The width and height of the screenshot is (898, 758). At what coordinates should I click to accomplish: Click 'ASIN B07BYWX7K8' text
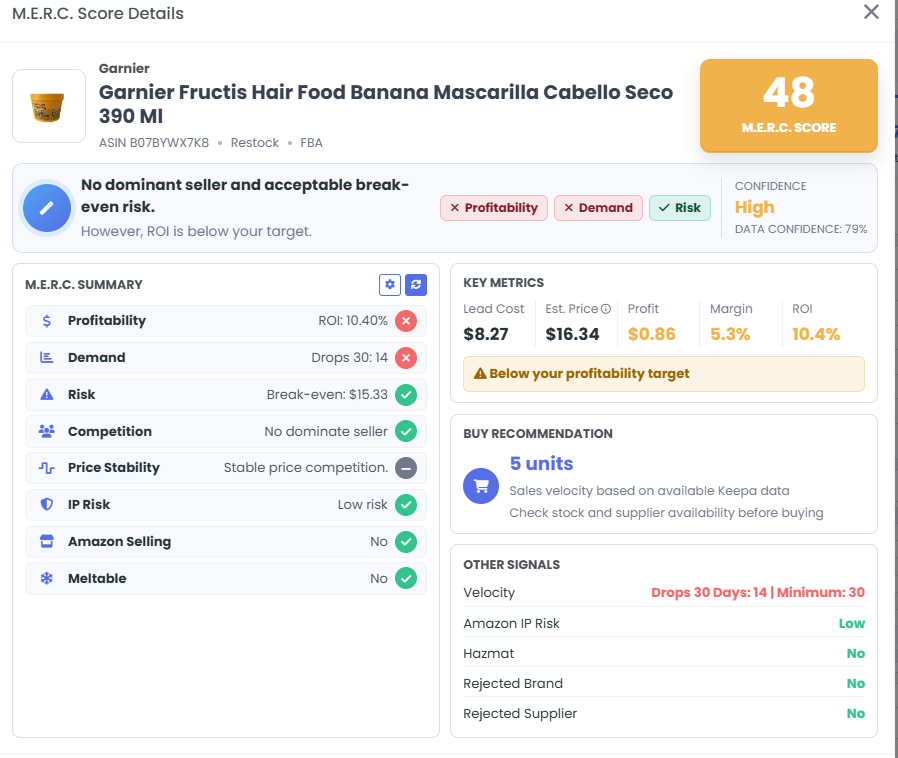tap(154, 143)
